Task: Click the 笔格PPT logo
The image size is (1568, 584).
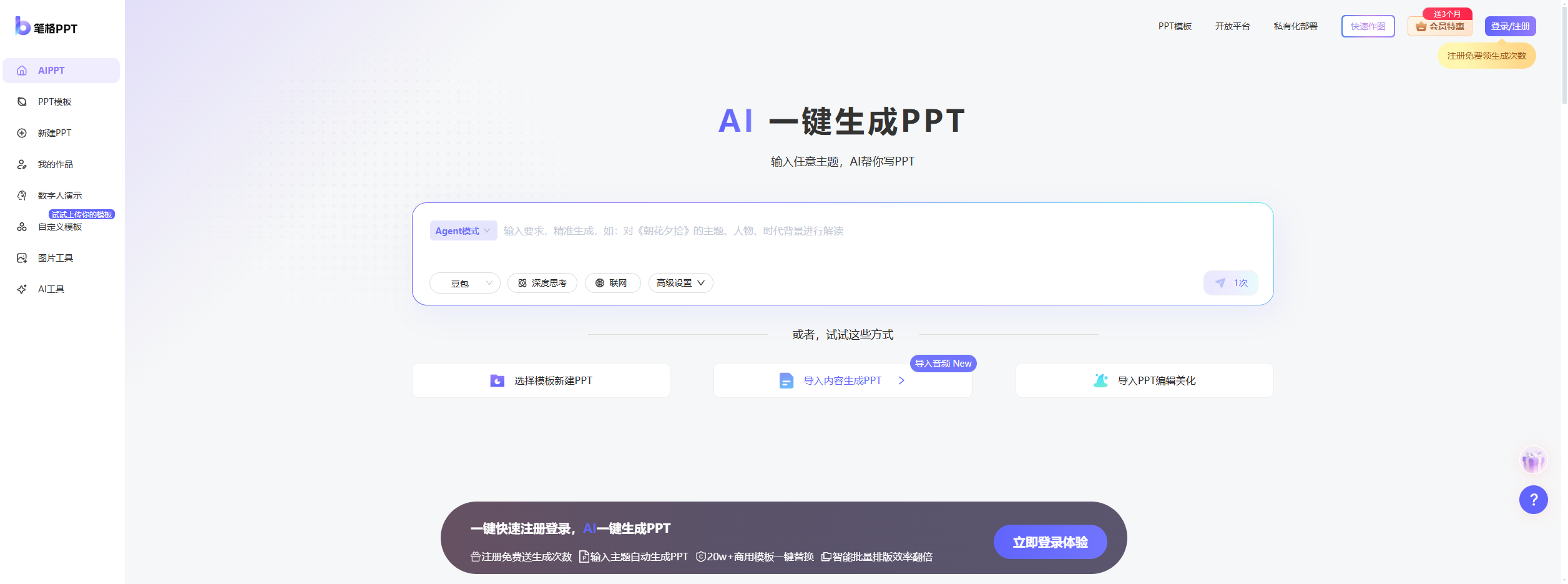Action: click(x=45, y=27)
